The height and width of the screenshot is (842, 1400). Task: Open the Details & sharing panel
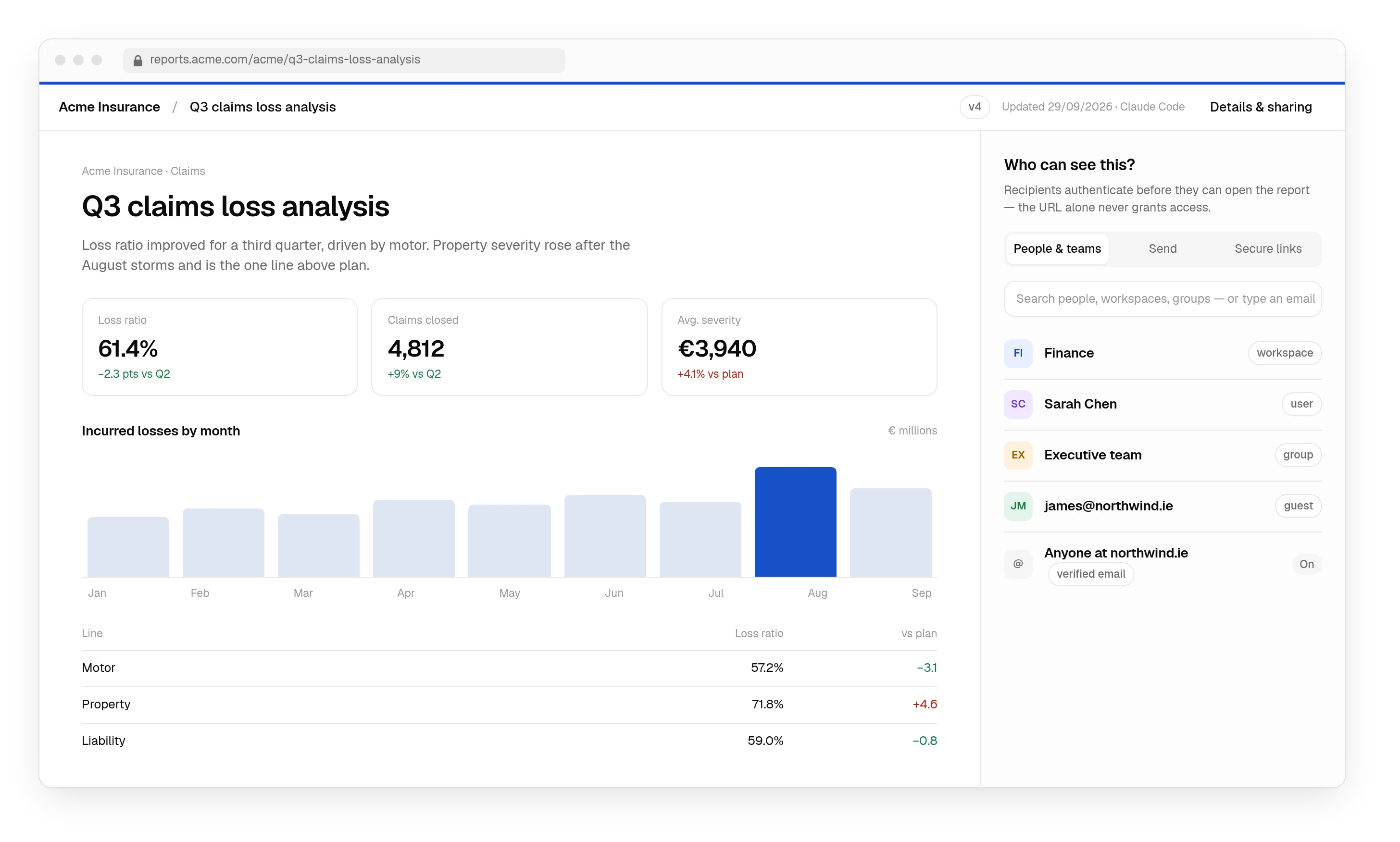tap(1261, 107)
